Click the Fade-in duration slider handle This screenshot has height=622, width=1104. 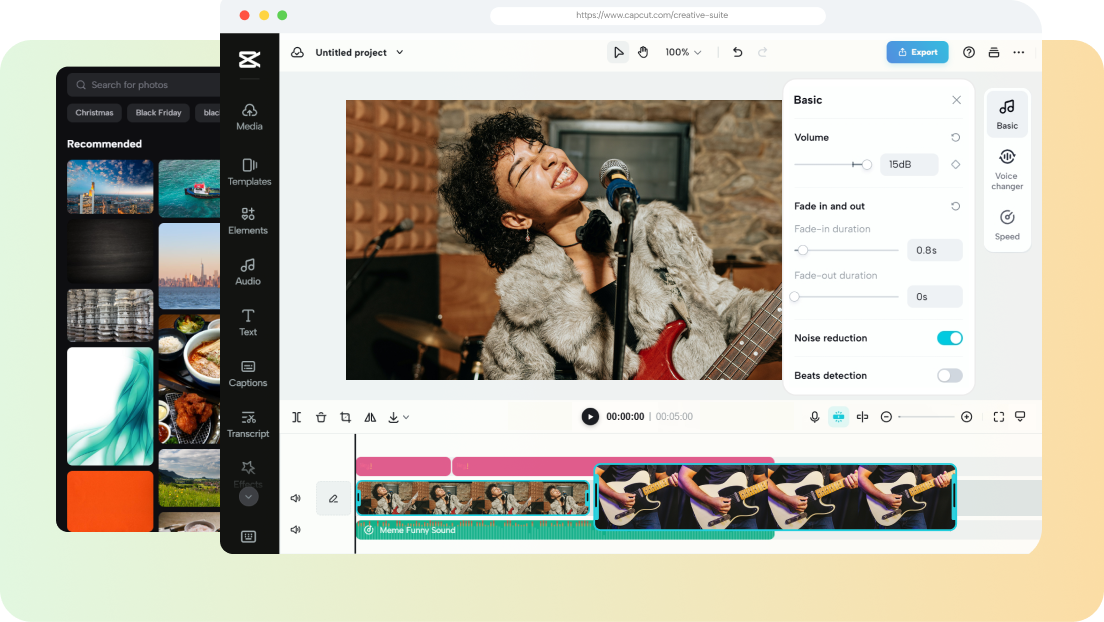tap(803, 250)
